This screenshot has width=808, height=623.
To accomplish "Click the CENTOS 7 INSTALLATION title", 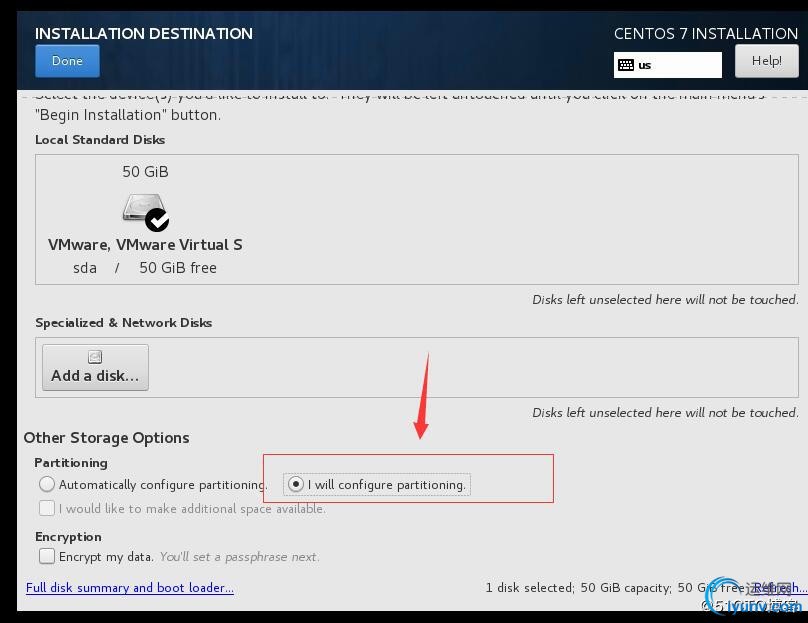I will coord(706,33).
